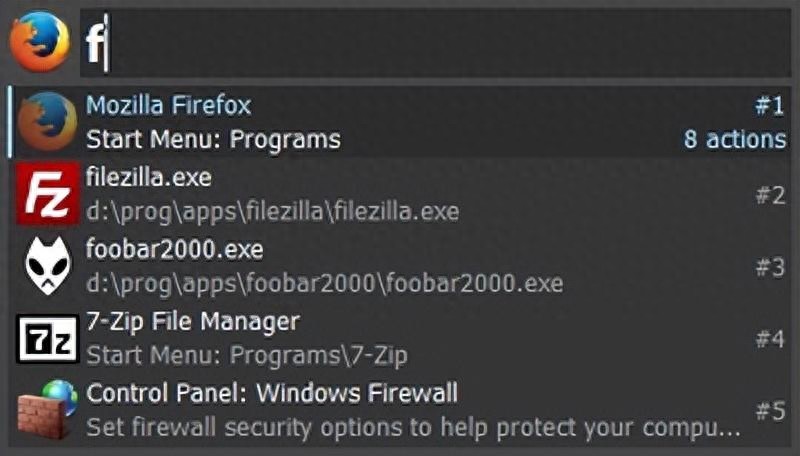This screenshot has width=800, height=456.
Task: Click the #4 shortcut number
Action: [770, 339]
